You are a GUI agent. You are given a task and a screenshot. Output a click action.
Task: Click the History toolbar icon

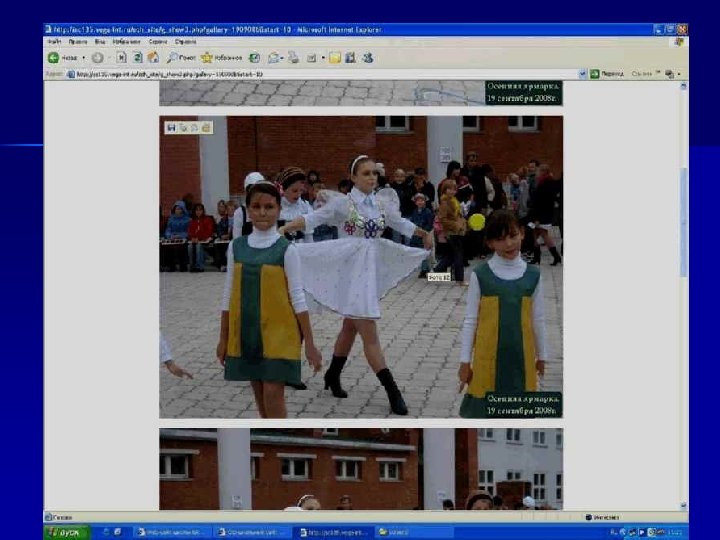(254, 58)
